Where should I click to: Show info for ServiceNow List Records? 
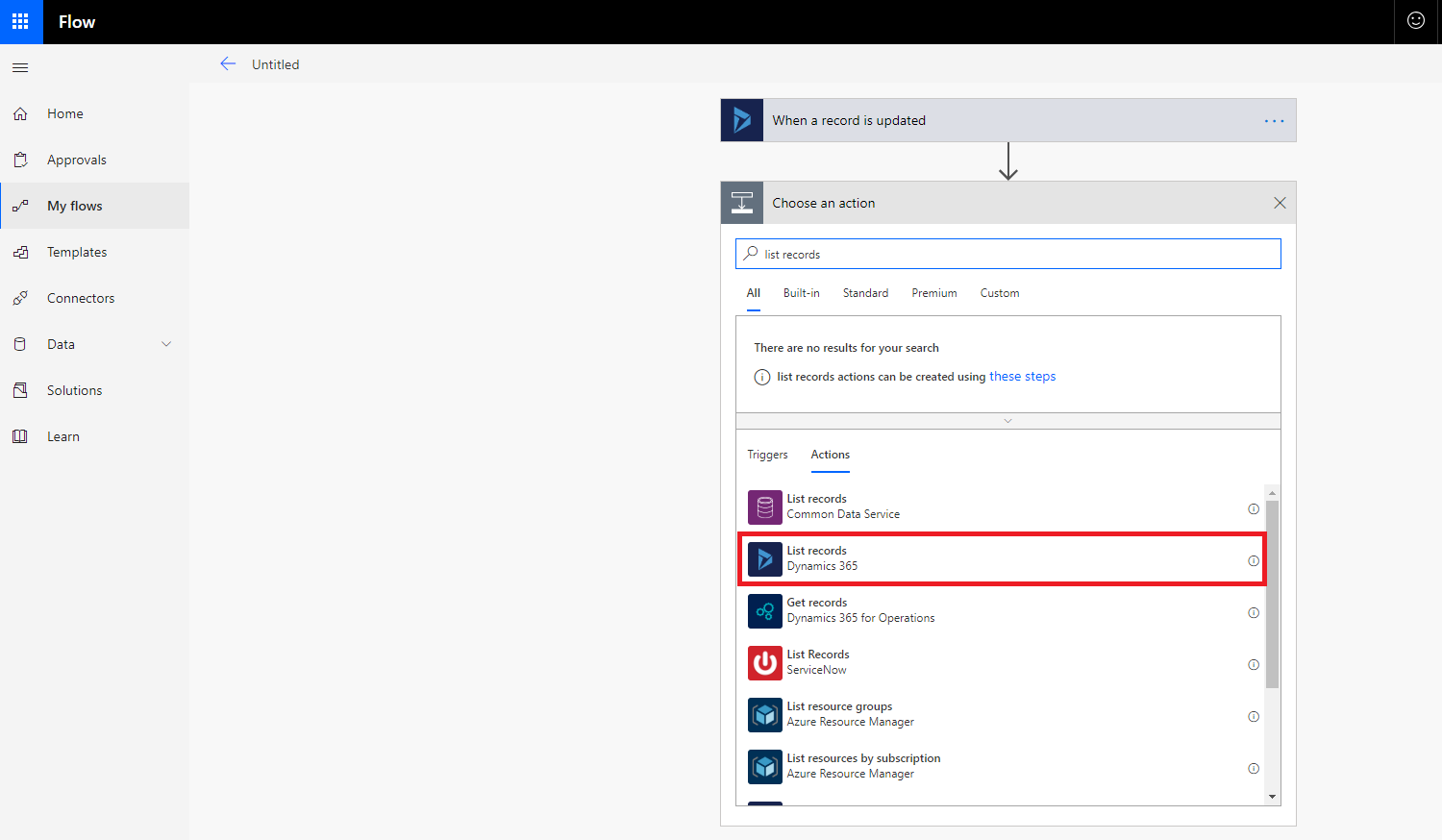point(1254,664)
